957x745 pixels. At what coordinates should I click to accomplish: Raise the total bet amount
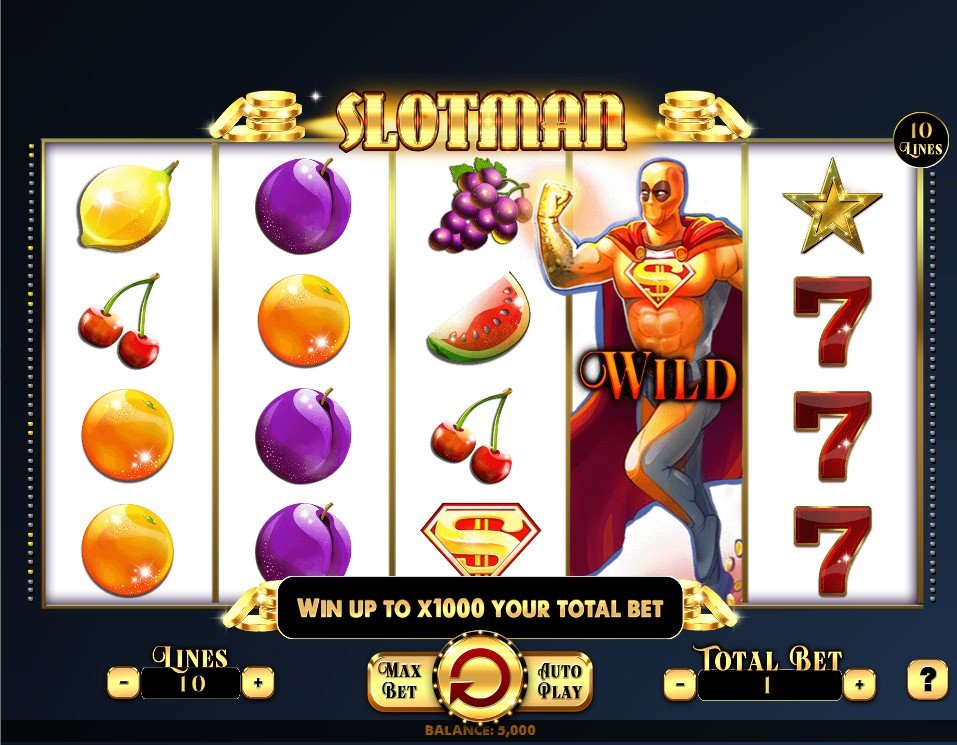[859, 684]
